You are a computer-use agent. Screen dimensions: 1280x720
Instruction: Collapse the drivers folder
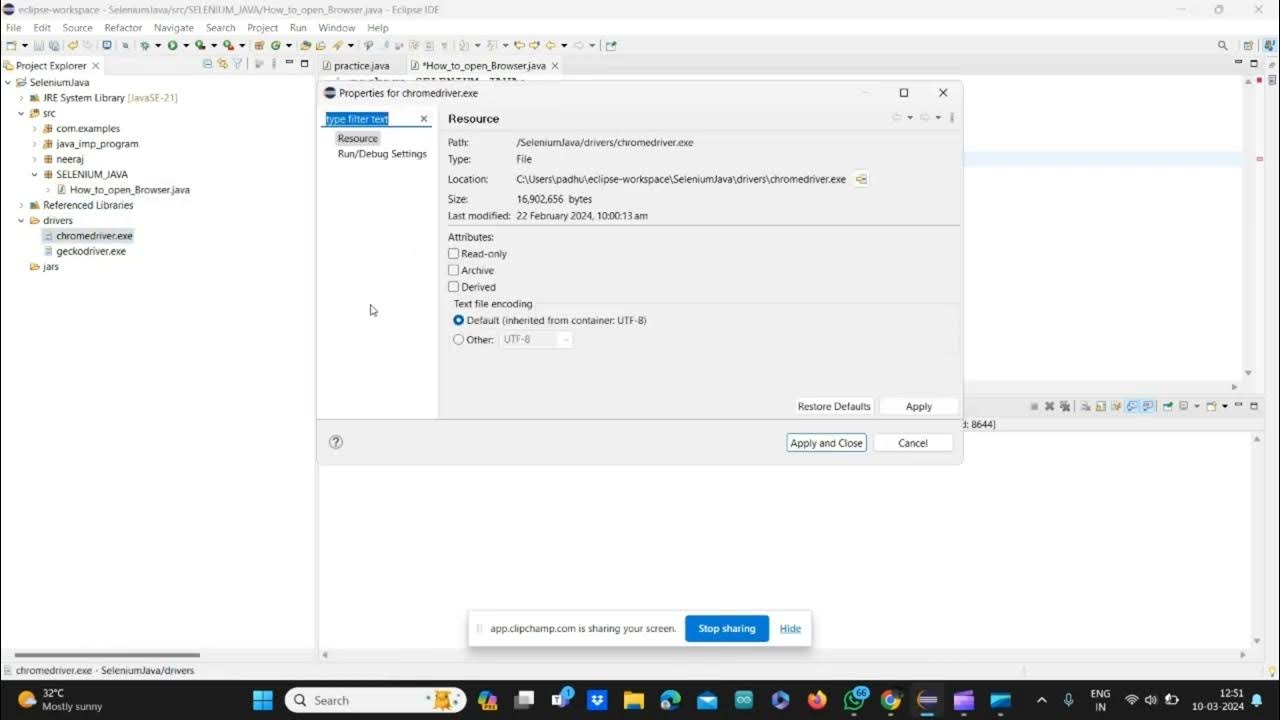pos(21,220)
